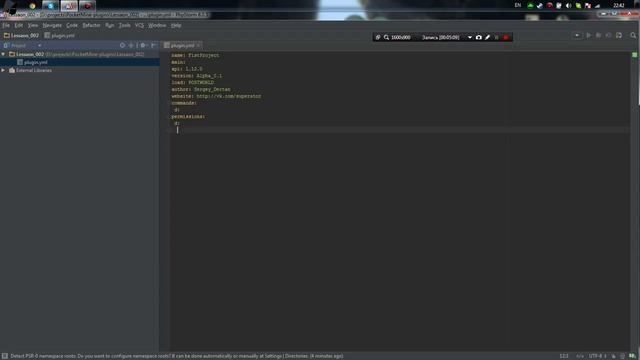Click Steam icon in system tray
The width and height of the screenshot is (640, 360).
pos(540,6)
